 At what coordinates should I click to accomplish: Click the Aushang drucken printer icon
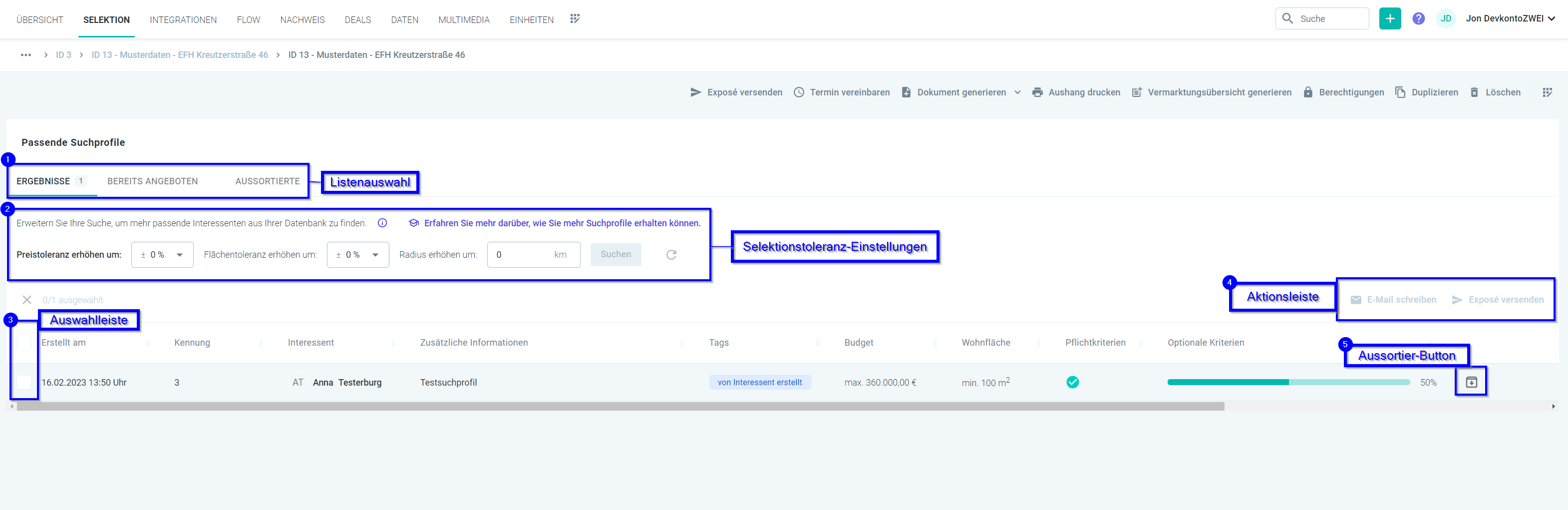[x=1037, y=92]
